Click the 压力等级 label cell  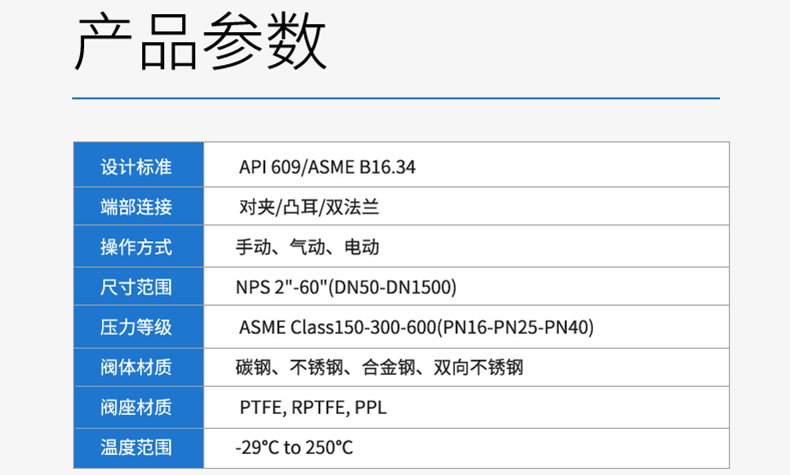[137, 327]
